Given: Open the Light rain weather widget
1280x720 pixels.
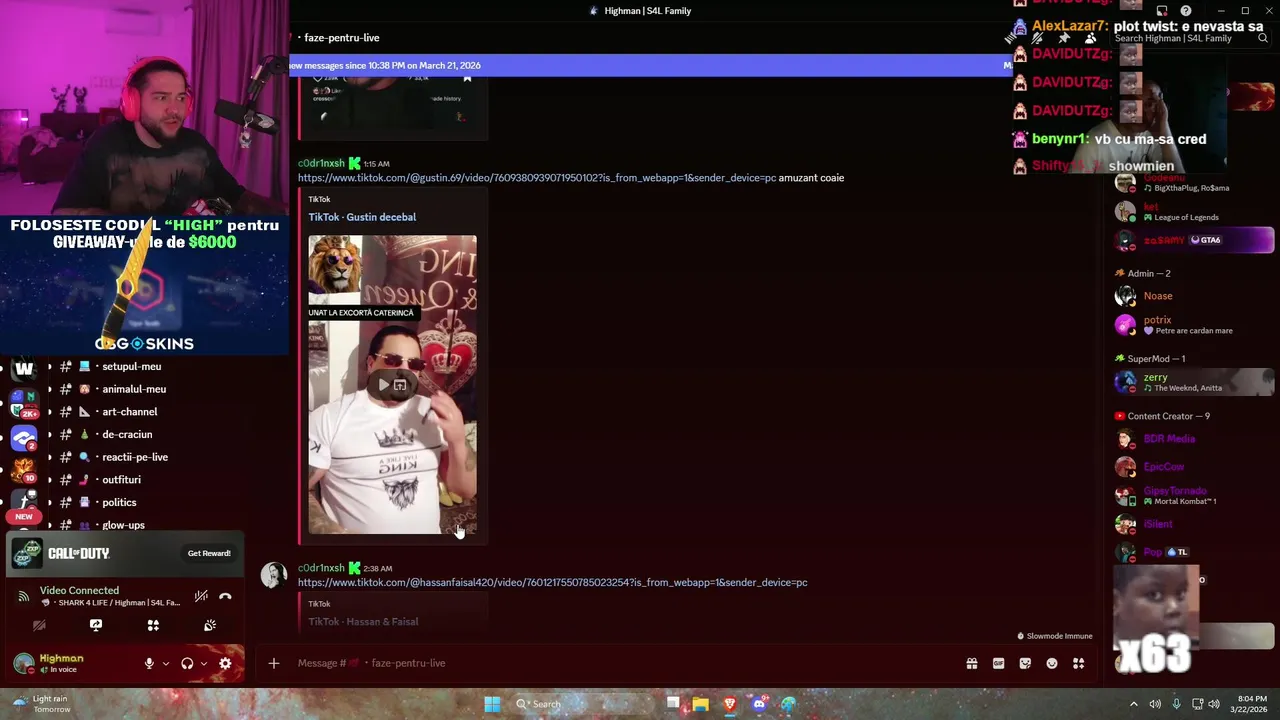Looking at the screenshot, I should coord(40,704).
